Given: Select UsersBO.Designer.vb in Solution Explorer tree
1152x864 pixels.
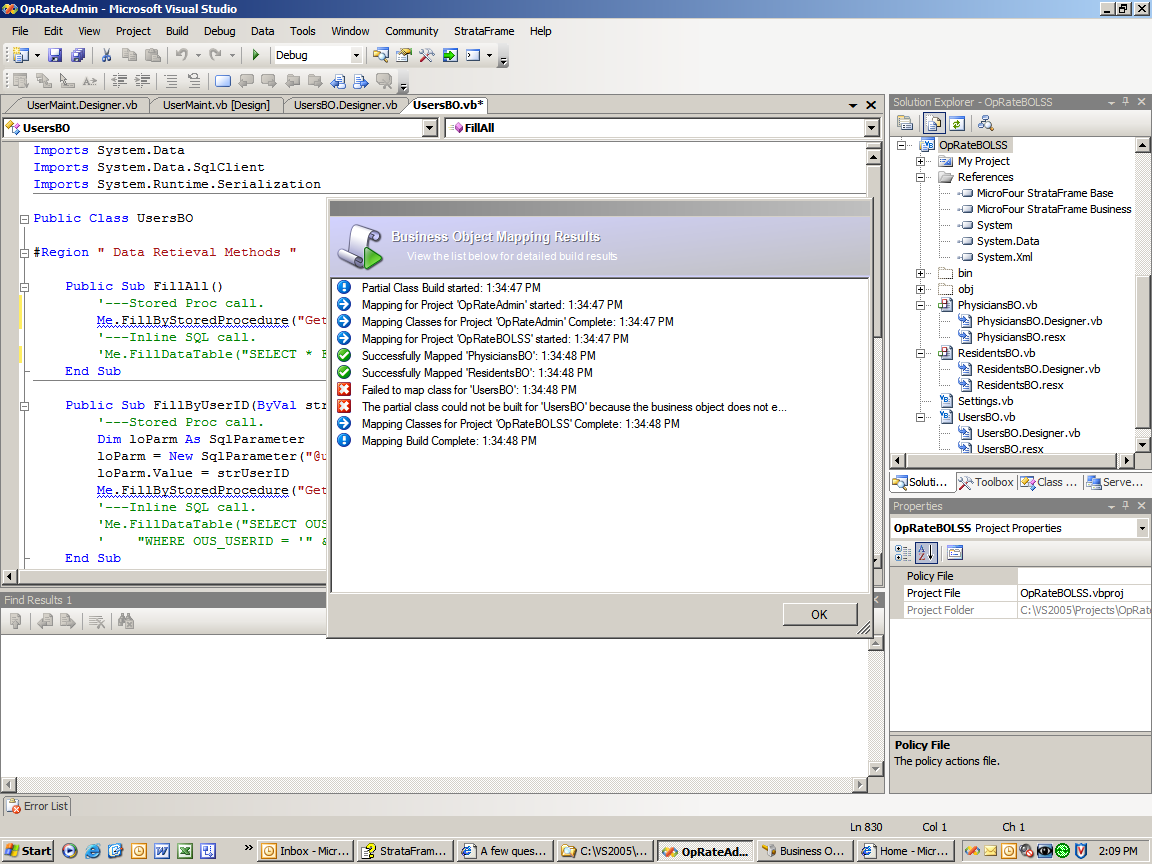Looking at the screenshot, I should 1028,433.
